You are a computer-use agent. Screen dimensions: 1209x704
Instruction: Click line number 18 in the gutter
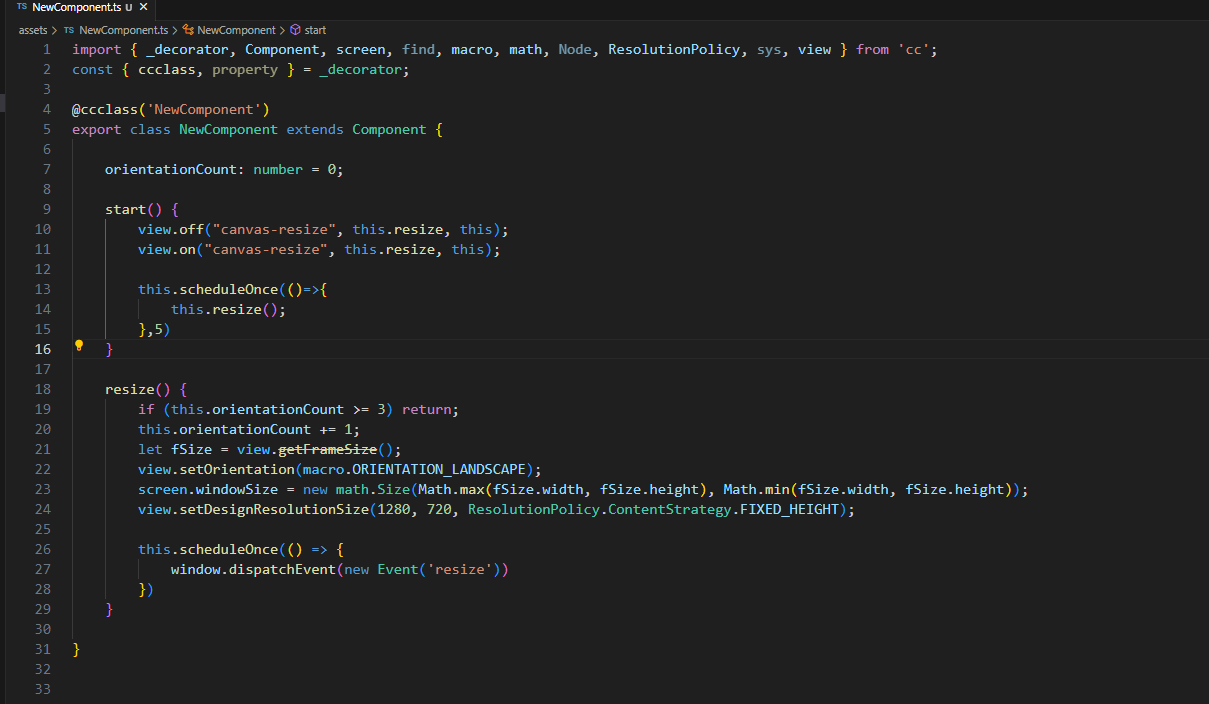point(43,389)
